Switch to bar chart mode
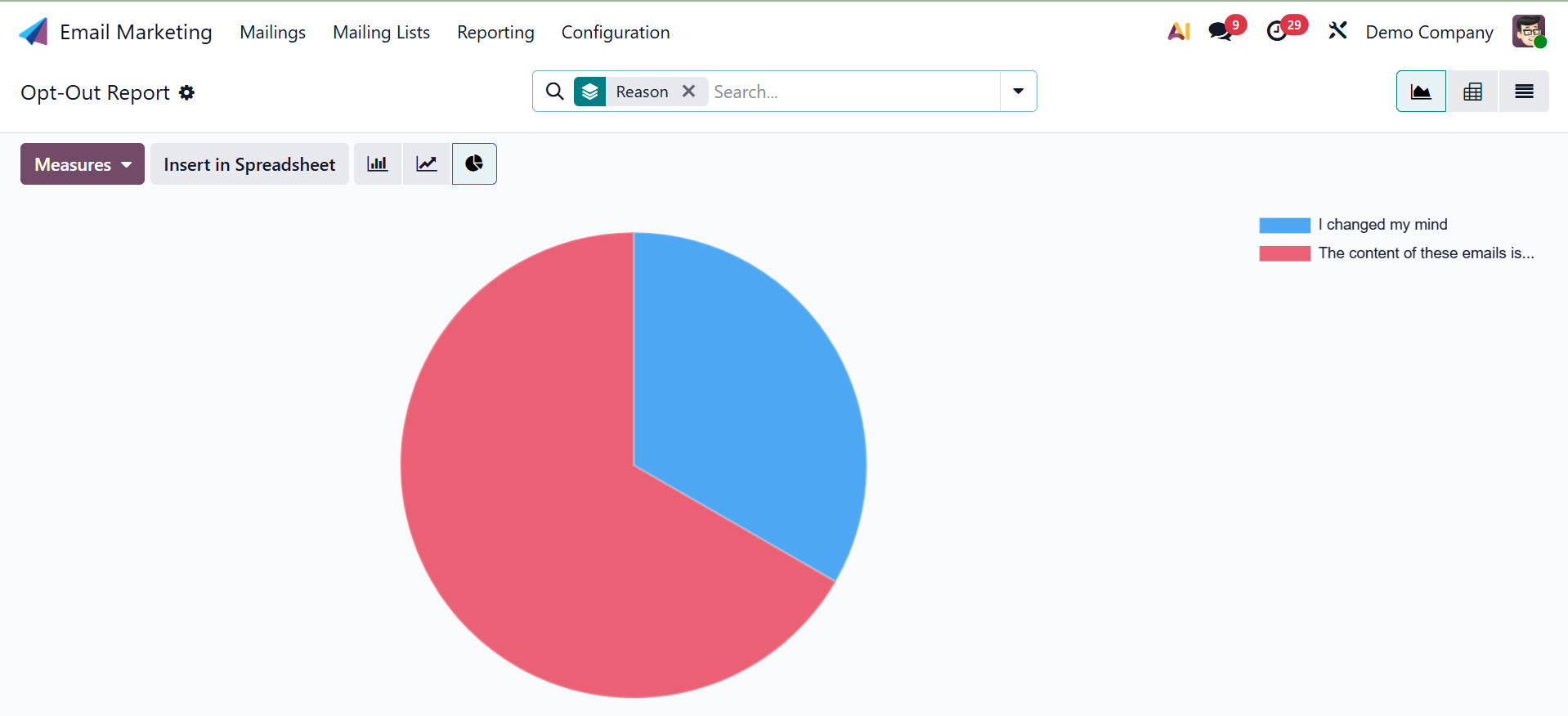This screenshot has height=716, width=1568. coord(377,164)
